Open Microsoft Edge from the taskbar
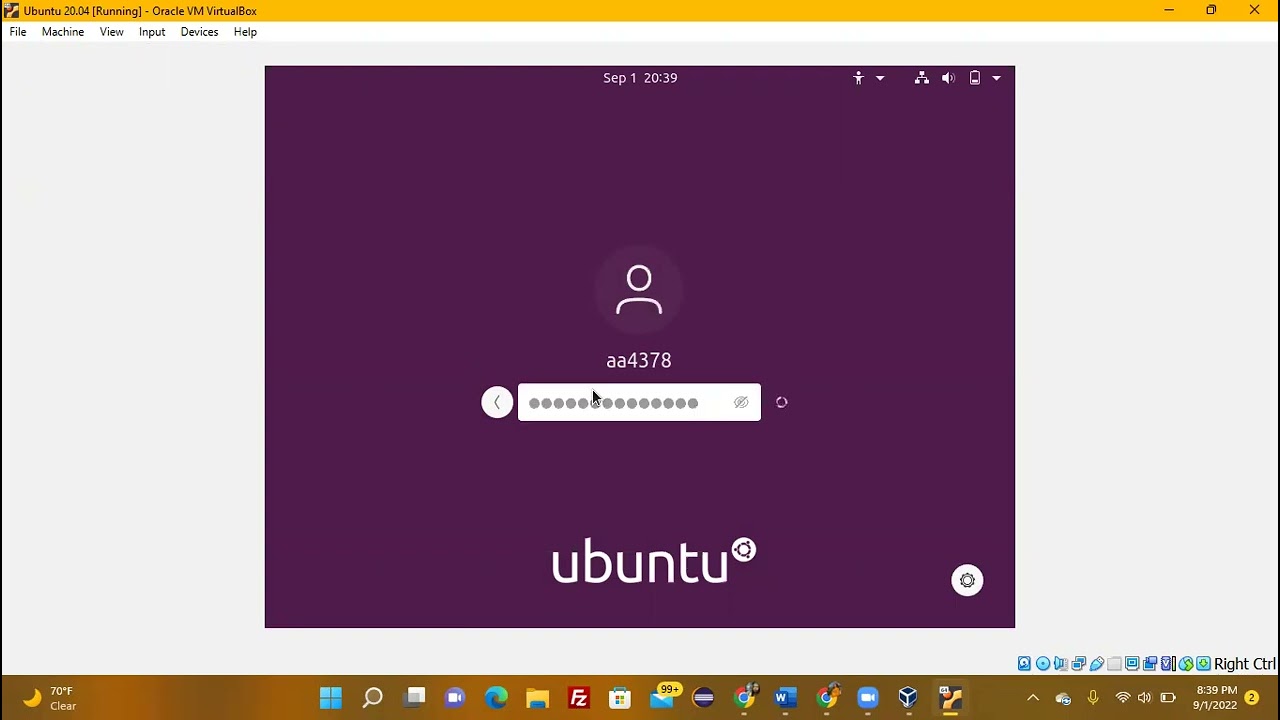This screenshot has width=1280, height=720. pos(496,697)
